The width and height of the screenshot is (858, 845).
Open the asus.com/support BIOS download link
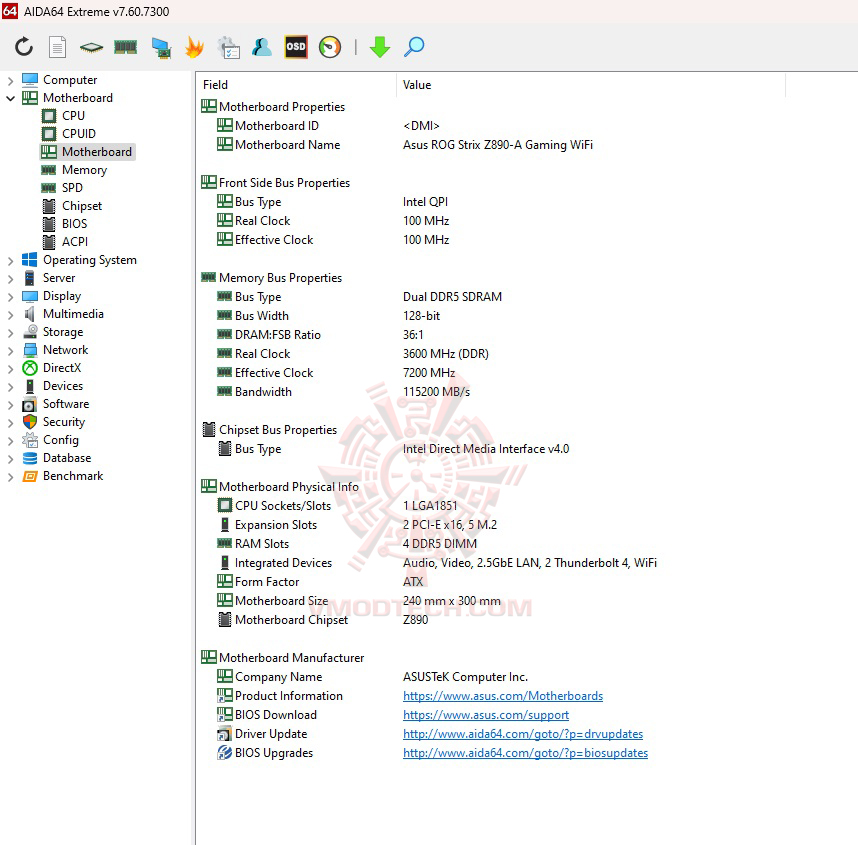[x=486, y=715]
